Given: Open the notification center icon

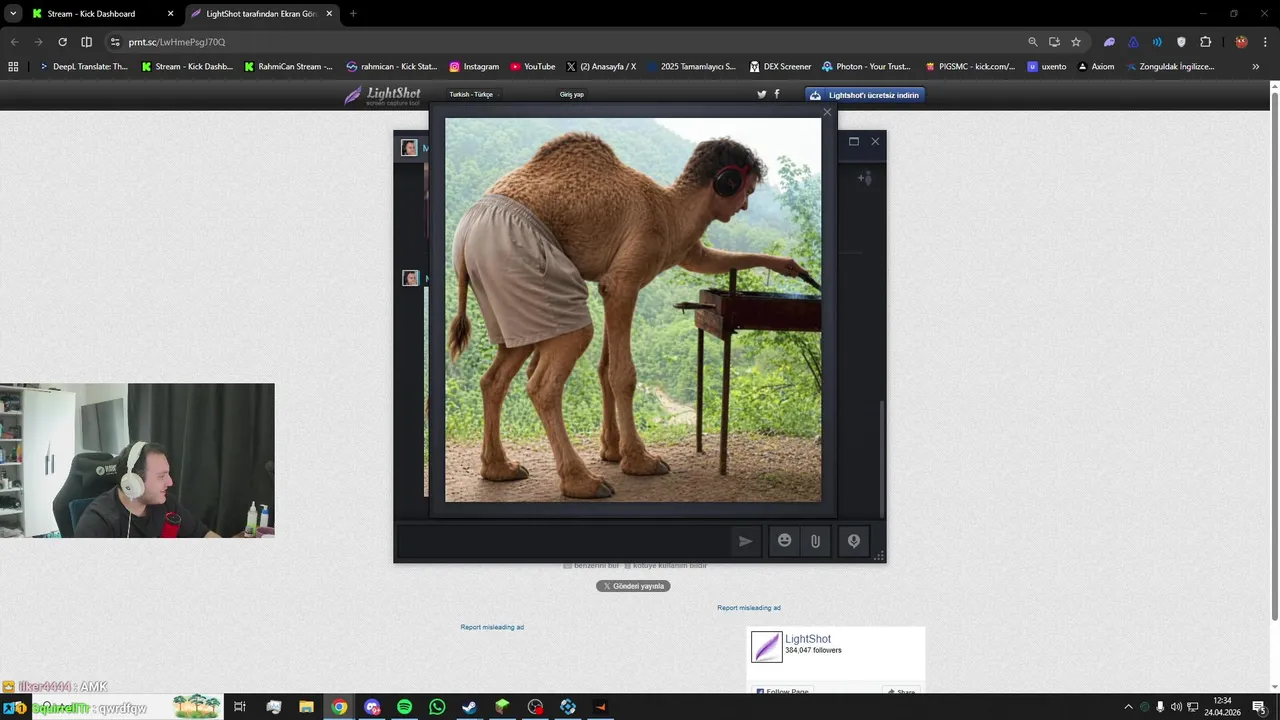Looking at the screenshot, I should pyautogui.click(x=1259, y=707).
